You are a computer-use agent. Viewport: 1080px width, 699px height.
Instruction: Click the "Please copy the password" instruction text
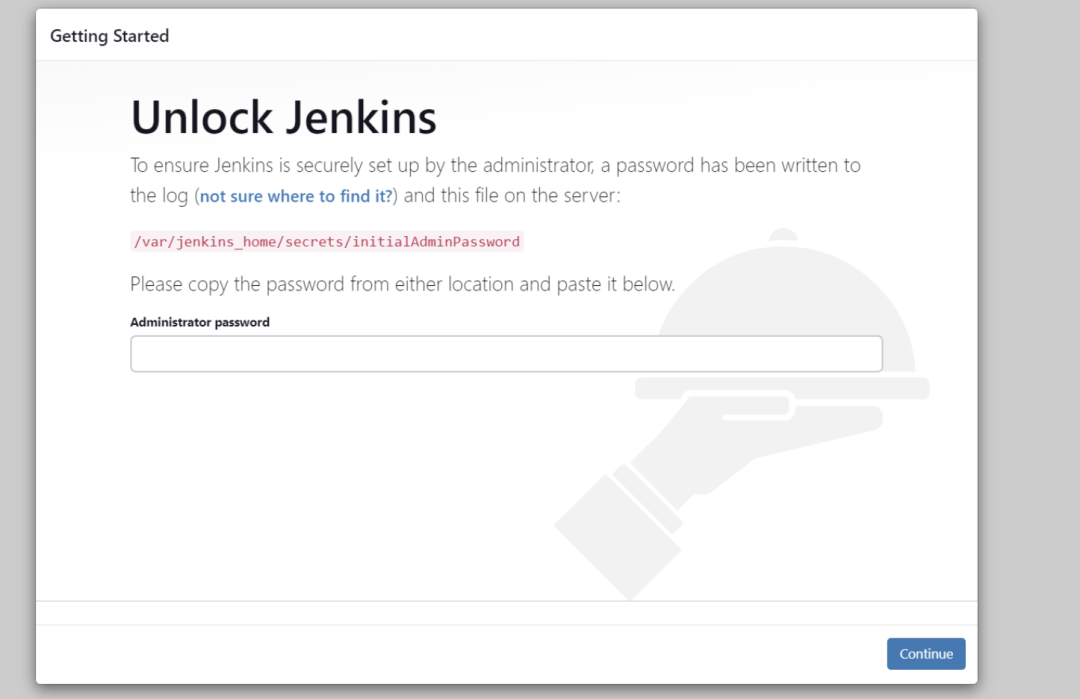point(402,284)
